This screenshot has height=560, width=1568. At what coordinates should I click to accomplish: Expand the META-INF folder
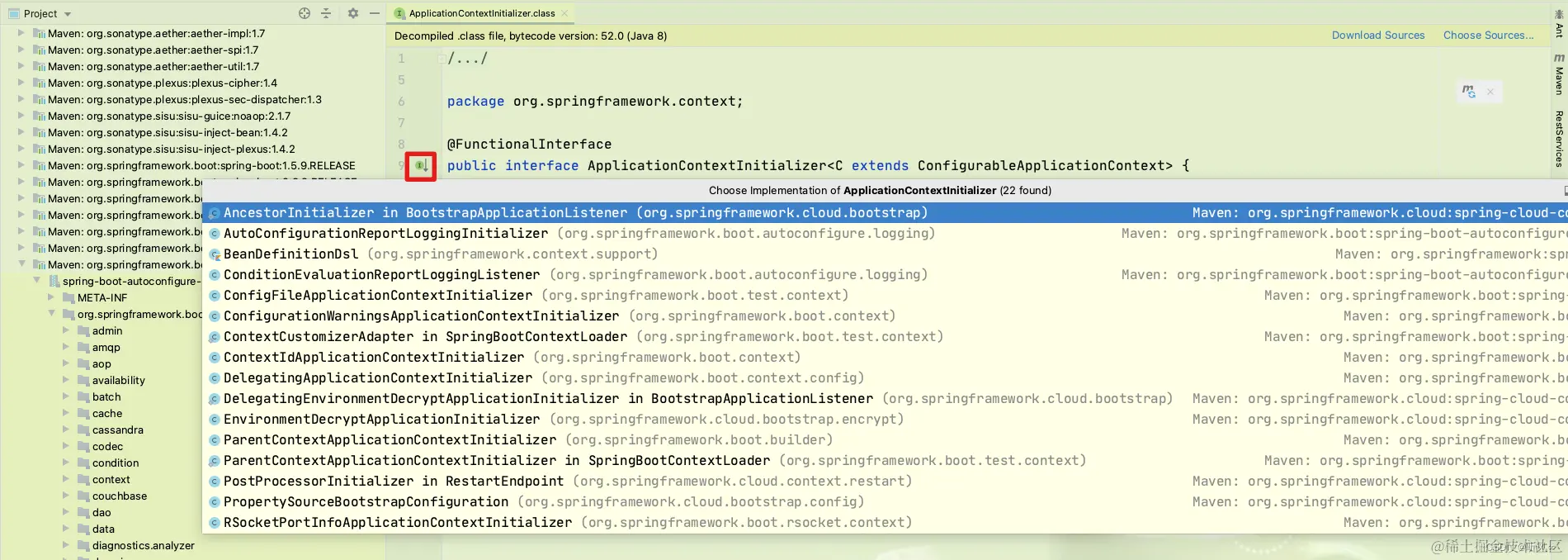(x=51, y=297)
